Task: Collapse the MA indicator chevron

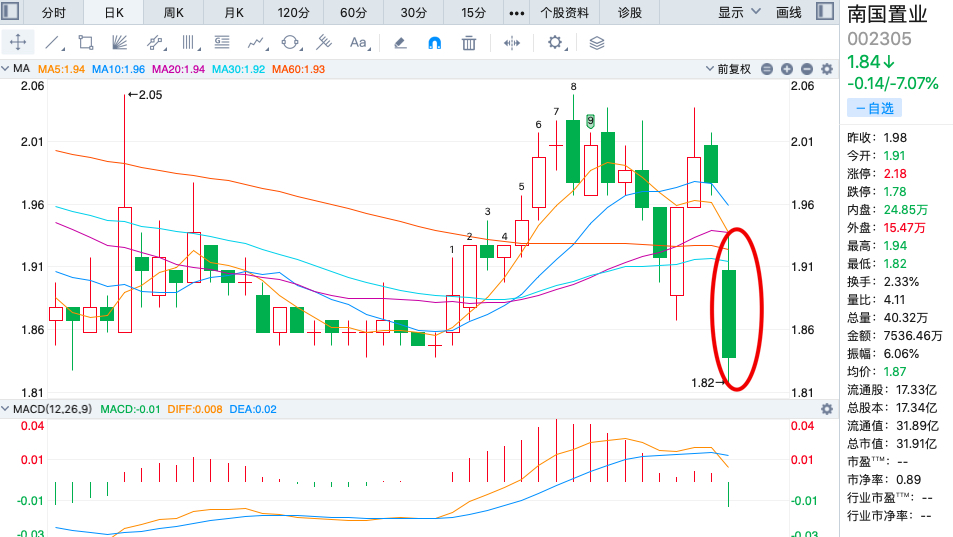Action: [x=5, y=69]
